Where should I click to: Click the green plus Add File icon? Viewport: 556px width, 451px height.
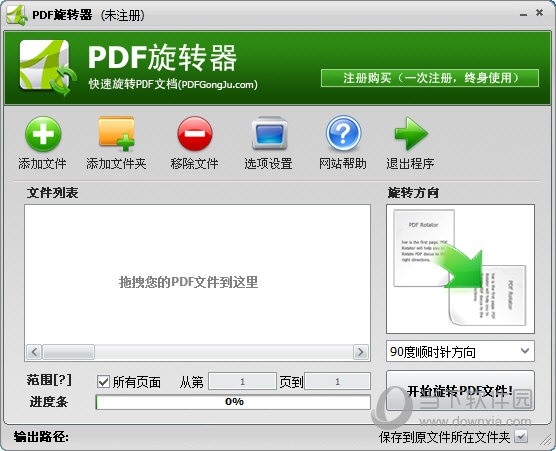point(43,134)
